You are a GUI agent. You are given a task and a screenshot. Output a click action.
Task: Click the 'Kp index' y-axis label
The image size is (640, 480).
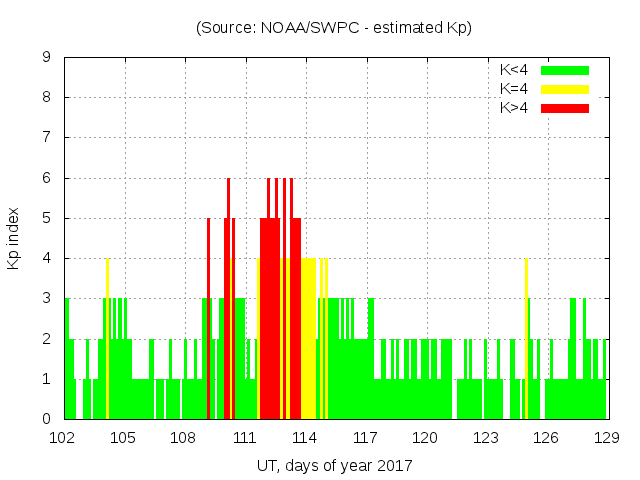click(14, 238)
